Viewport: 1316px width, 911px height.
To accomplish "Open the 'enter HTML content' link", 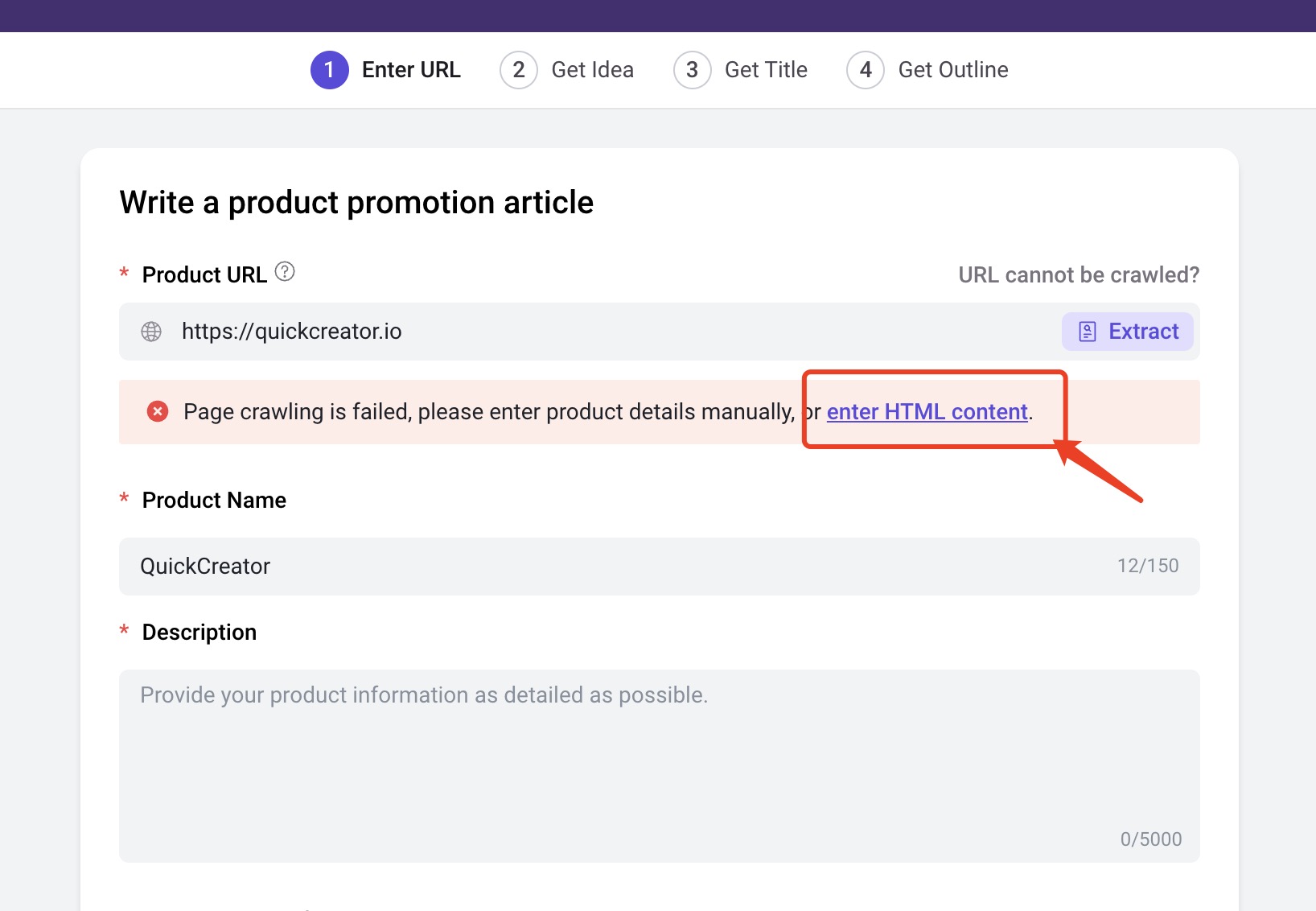I will click(927, 412).
